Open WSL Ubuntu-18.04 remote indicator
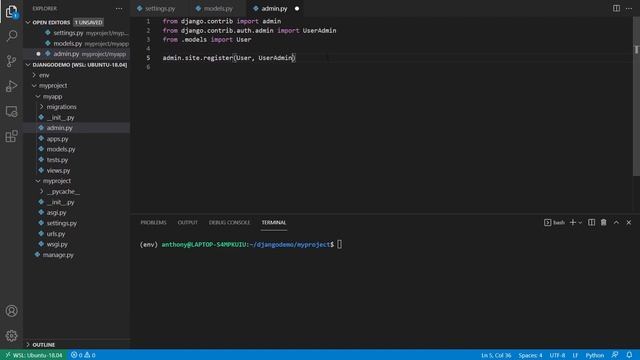Viewport: 640px width, 360px height. [x=34, y=355]
